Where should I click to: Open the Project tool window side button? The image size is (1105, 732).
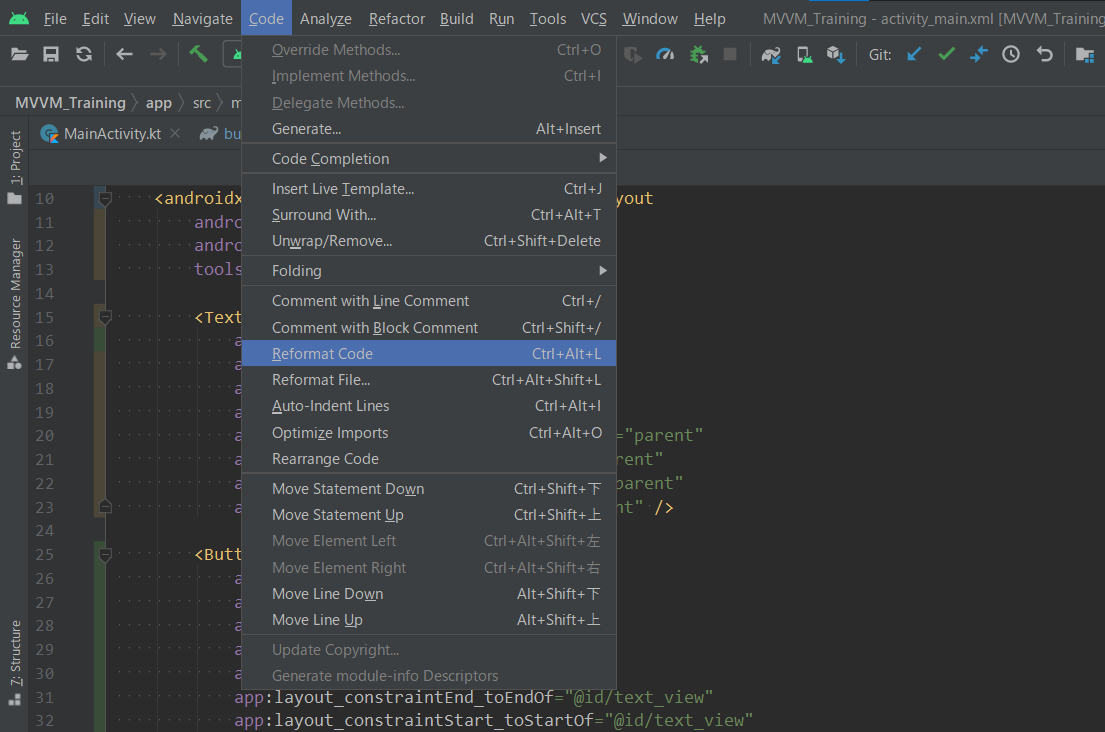coord(15,158)
